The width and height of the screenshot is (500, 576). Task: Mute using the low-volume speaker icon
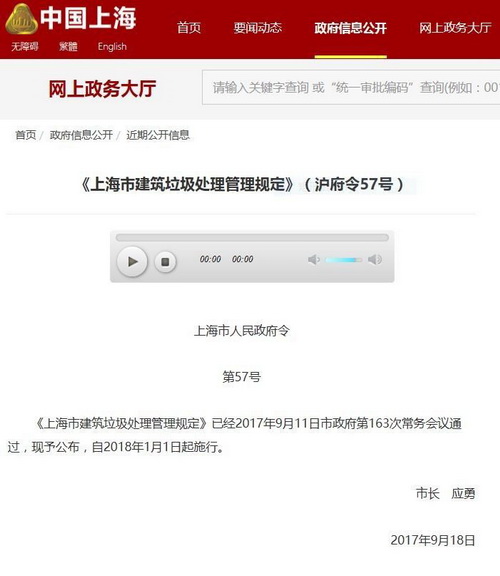tap(313, 260)
